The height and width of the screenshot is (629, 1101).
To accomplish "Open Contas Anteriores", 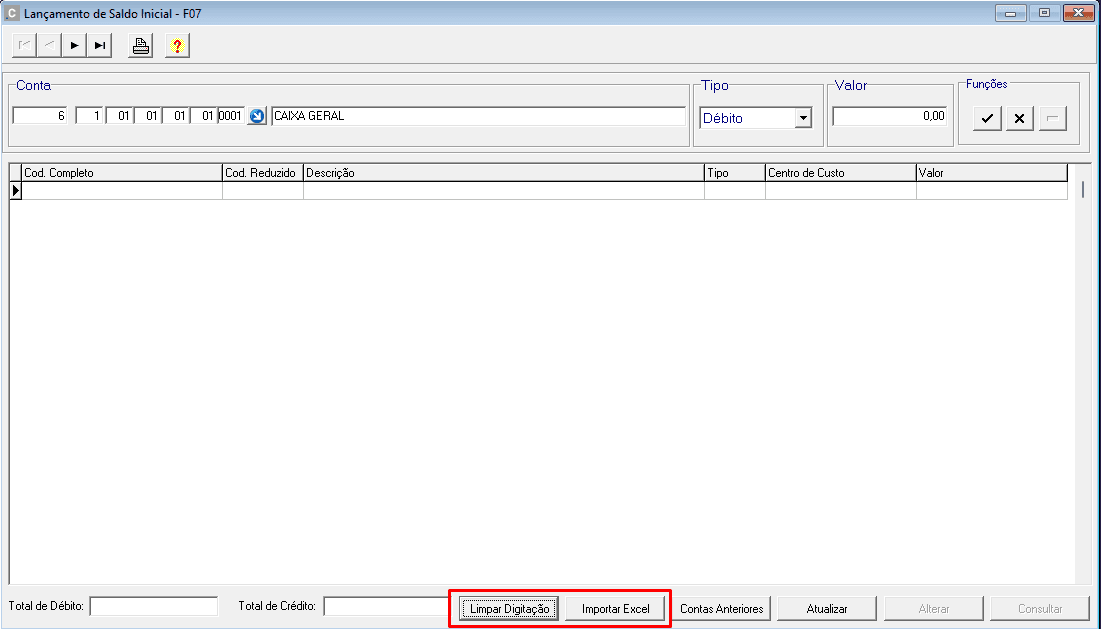I will (721, 609).
